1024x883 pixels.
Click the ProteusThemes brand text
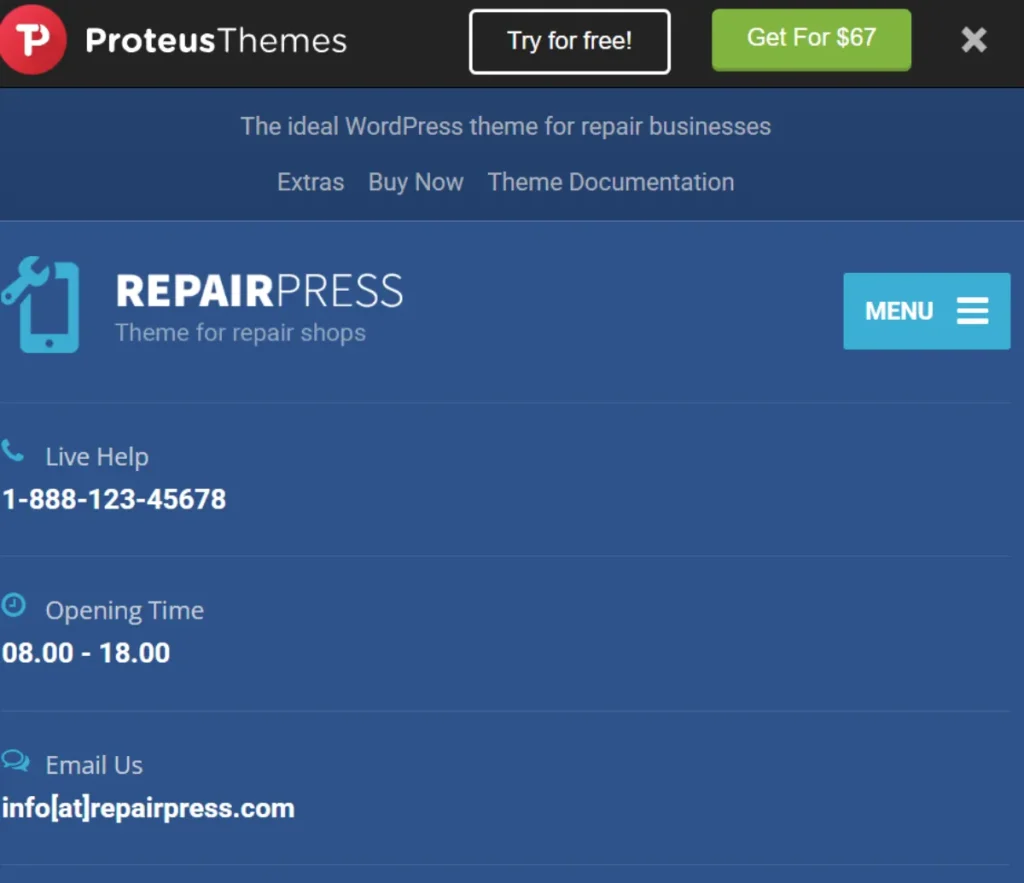[216, 40]
